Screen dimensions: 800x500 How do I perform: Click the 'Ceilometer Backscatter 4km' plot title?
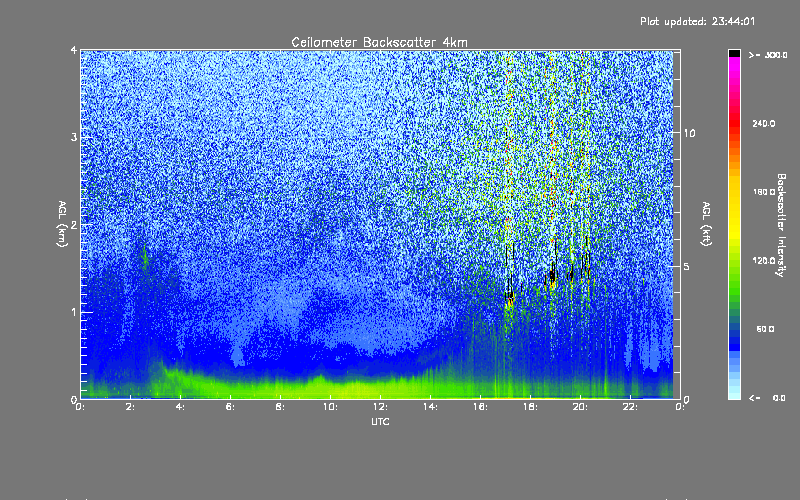coord(379,42)
